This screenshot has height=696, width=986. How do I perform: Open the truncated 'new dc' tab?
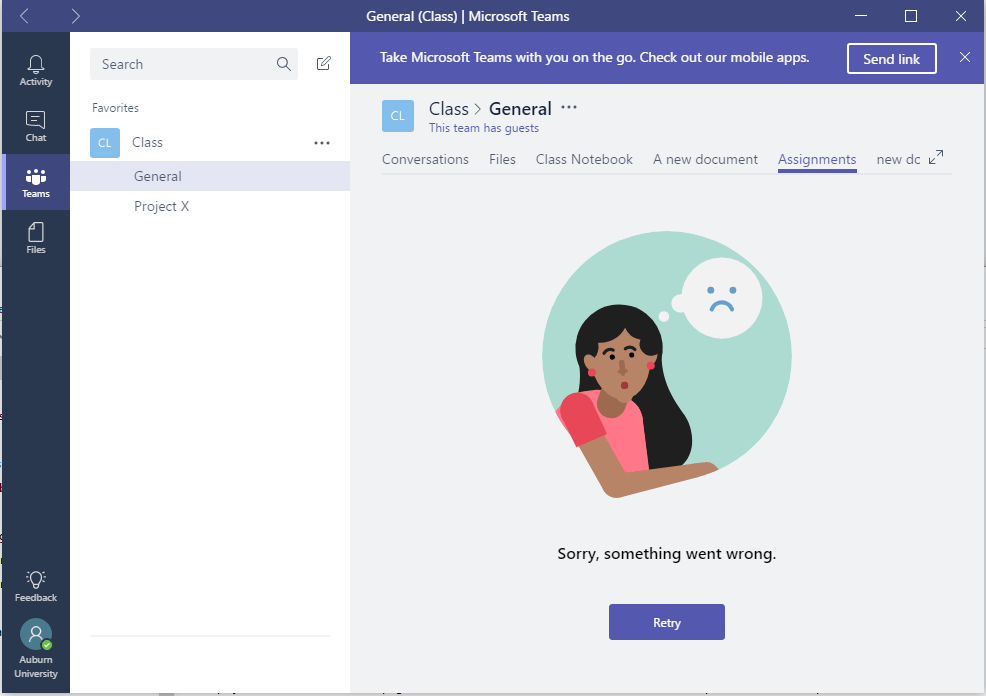(898, 159)
